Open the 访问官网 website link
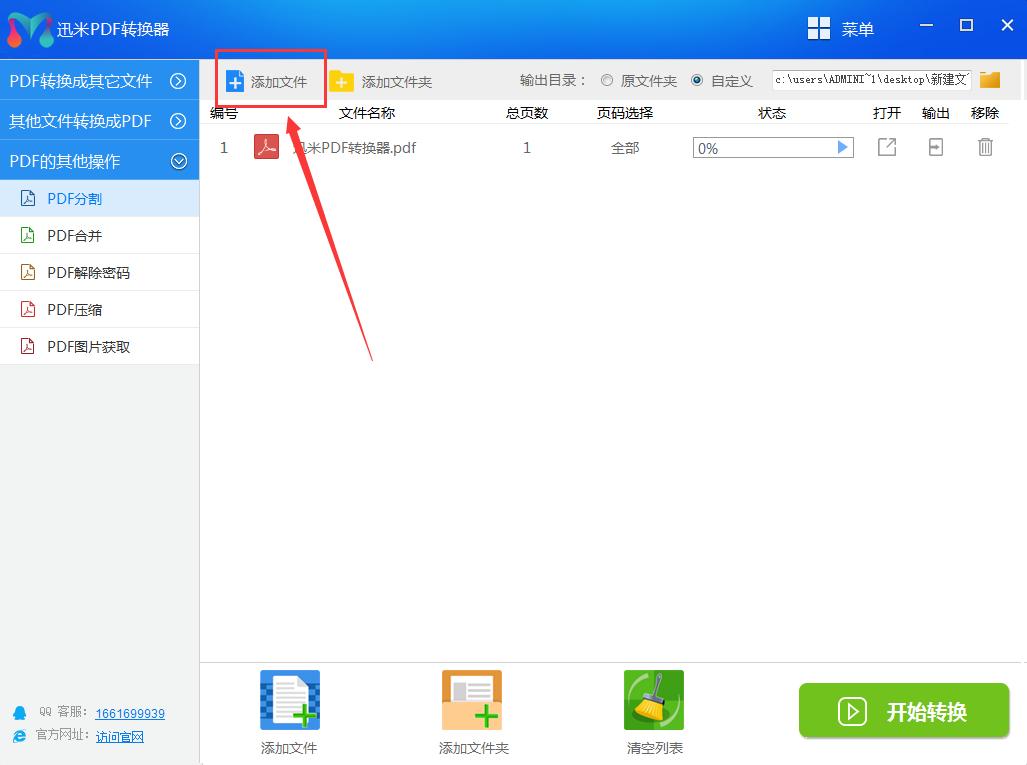 [120, 737]
